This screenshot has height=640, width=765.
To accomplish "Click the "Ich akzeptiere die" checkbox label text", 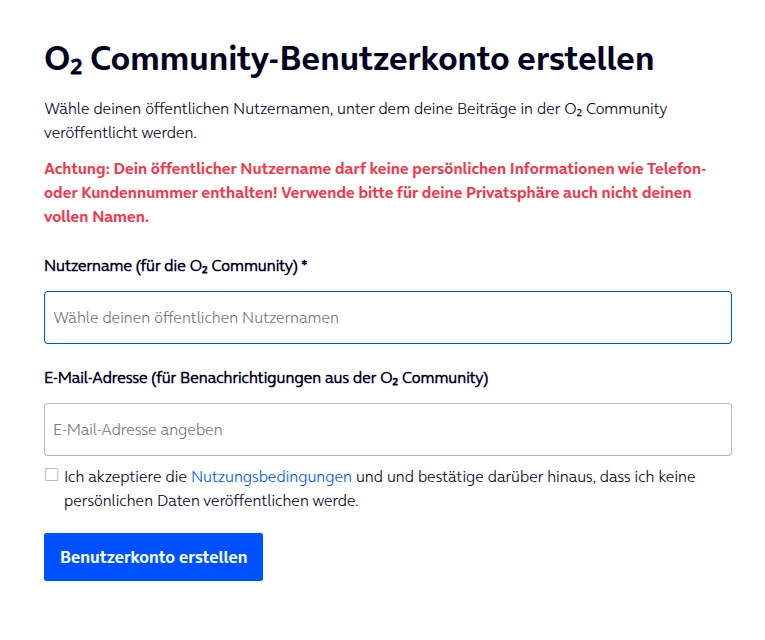I will [125, 477].
